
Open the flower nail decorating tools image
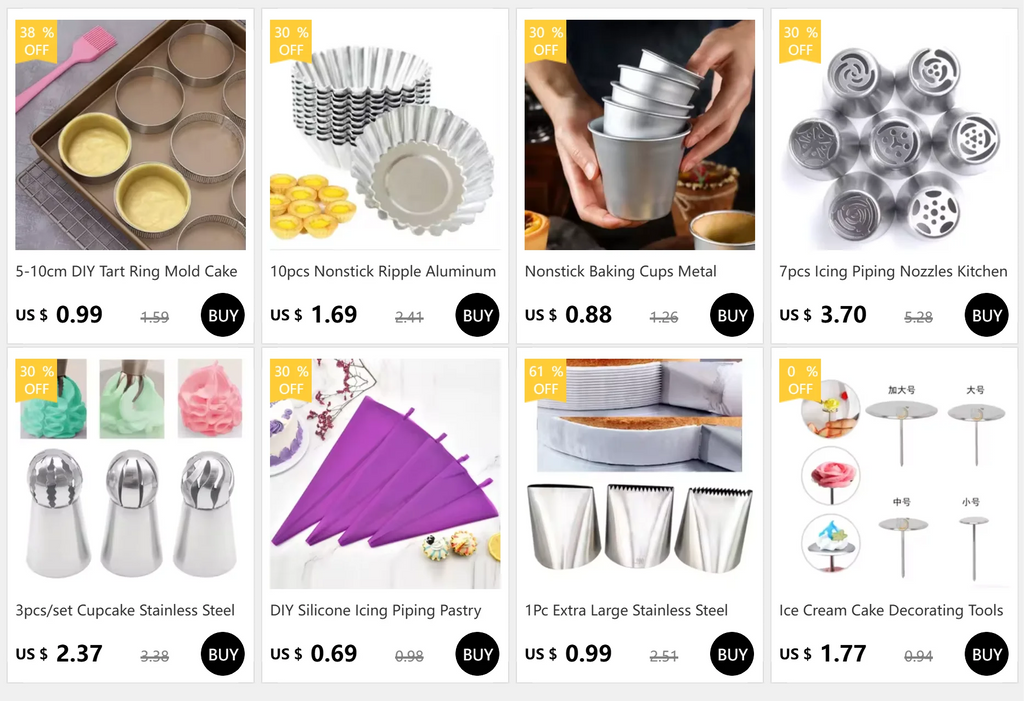tap(895, 474)
